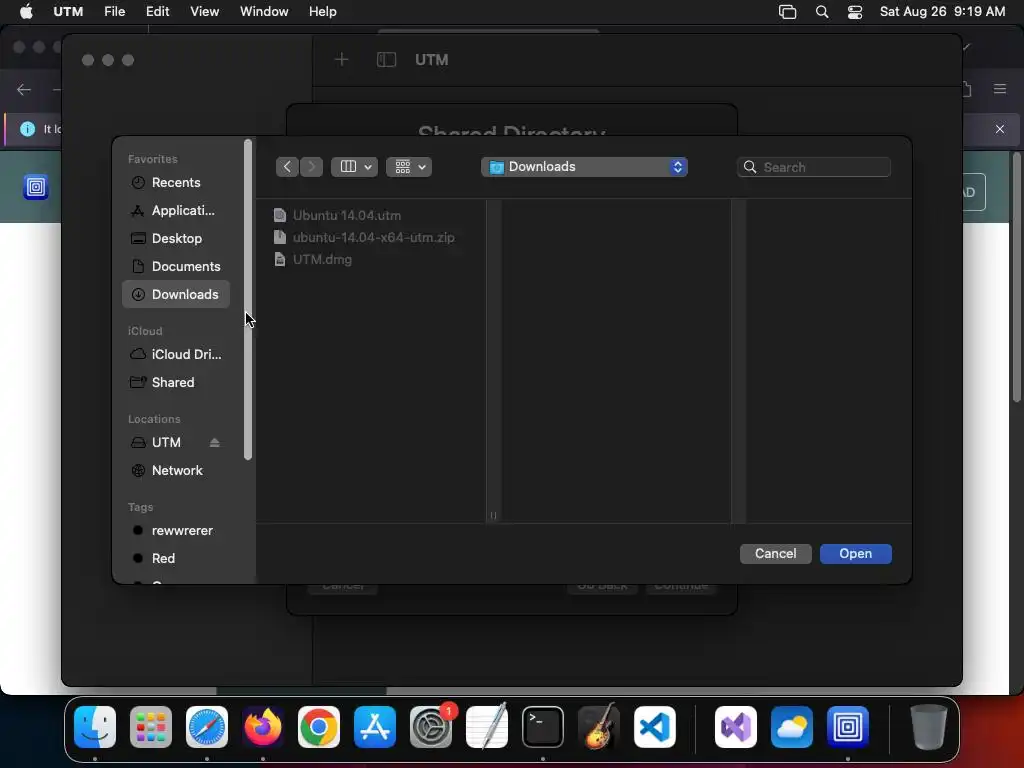Image resolution: width=1024 pixels, height=768 pixels.
Task: Click the browser back arrow behind UTM
Action: click(24, 89)
